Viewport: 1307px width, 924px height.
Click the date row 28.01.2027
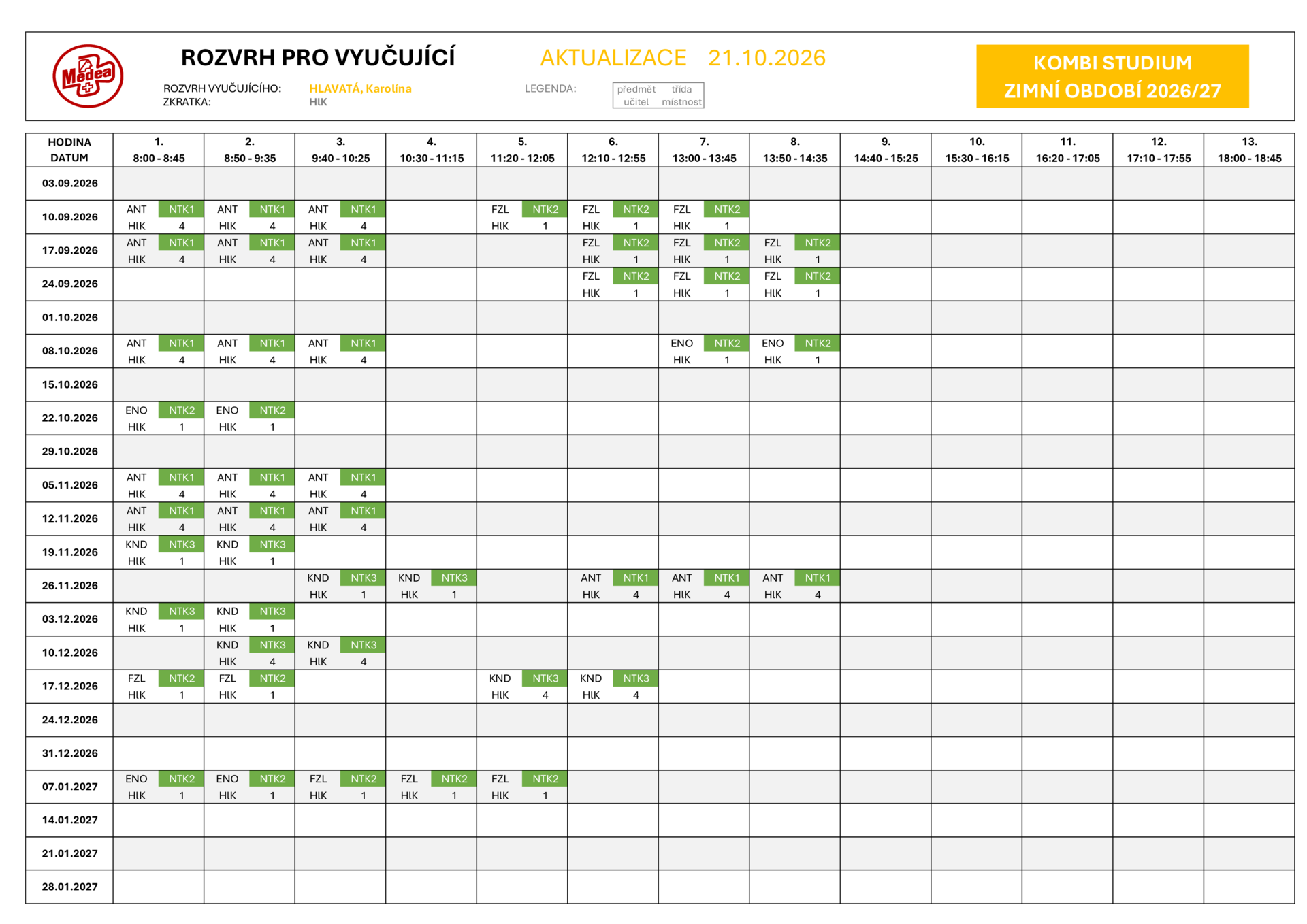coord(69,887)
